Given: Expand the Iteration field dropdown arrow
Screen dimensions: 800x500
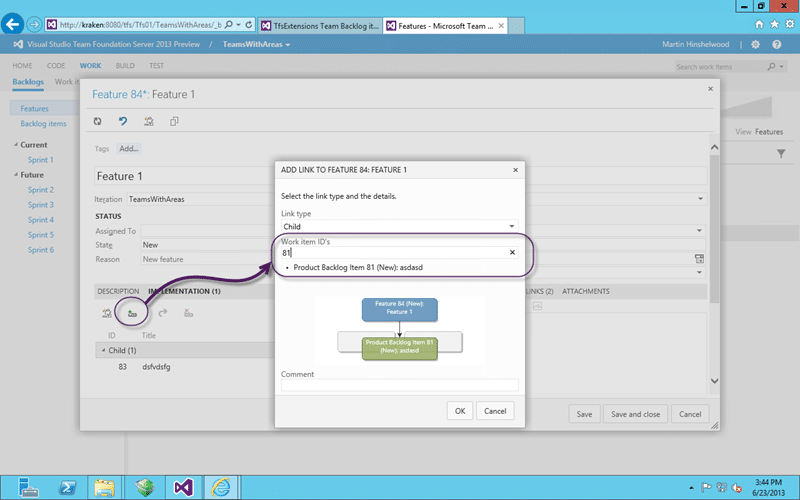Looking at the screenshot, I should (701, 199).
